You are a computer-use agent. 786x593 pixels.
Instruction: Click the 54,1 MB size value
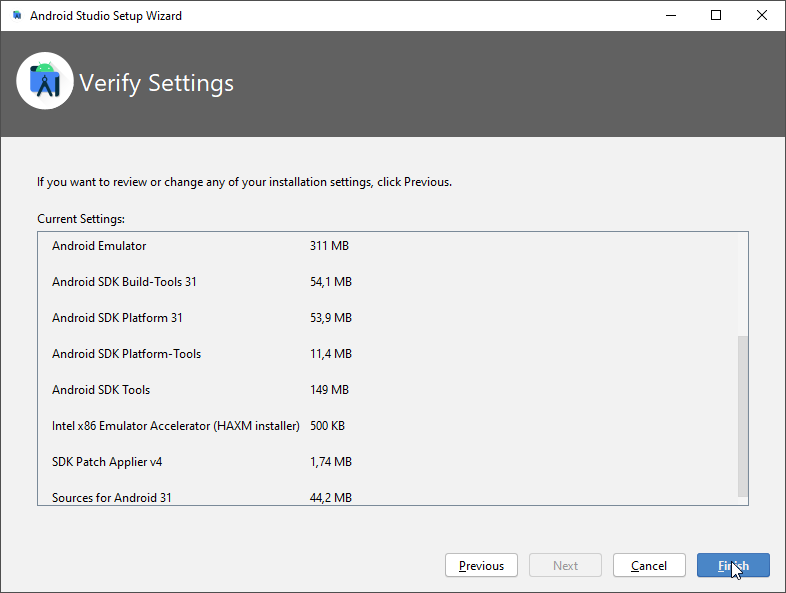pyautogui.click(x=331, y=282)
